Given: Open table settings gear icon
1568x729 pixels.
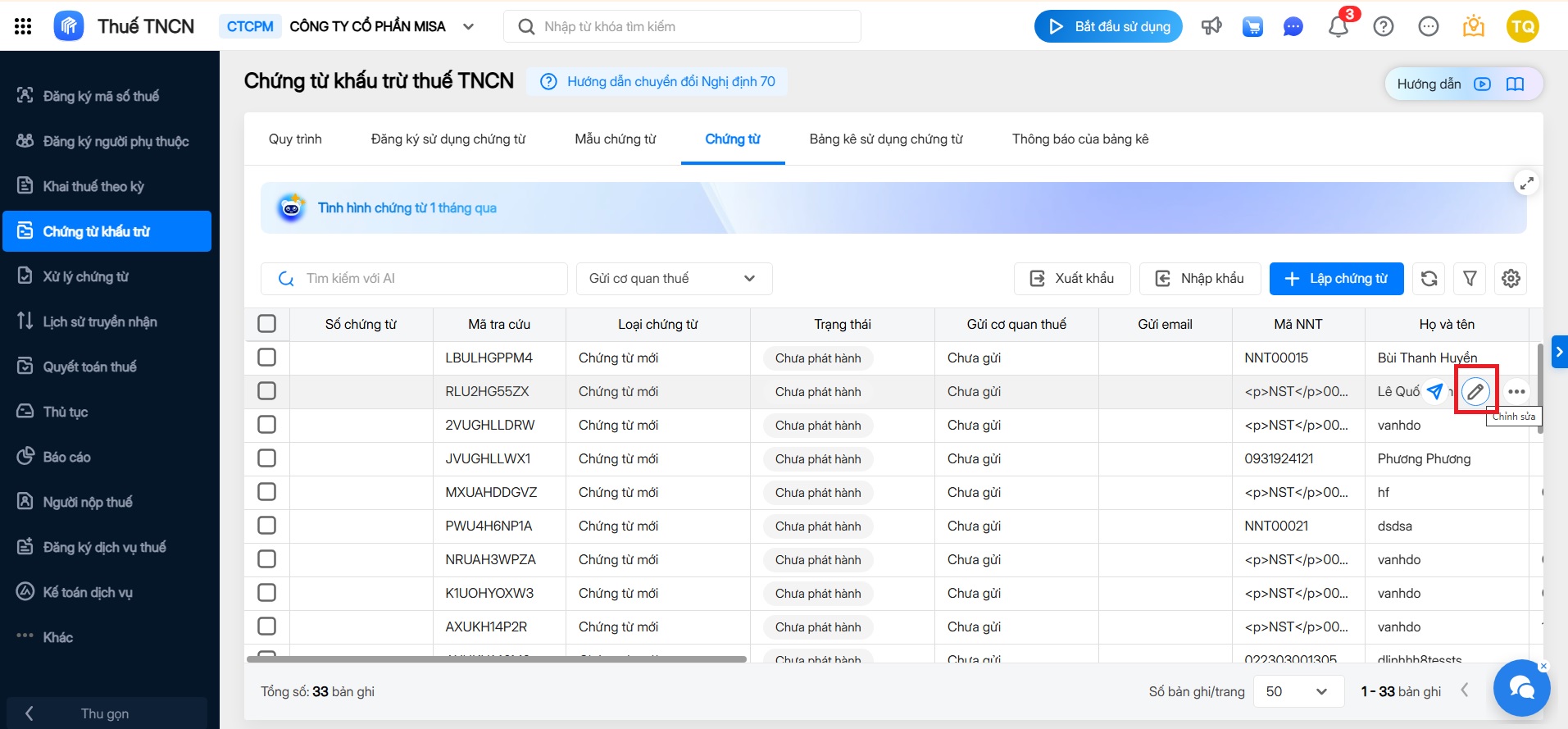Looking at the screenshot, I should (x=1511, y=279).
